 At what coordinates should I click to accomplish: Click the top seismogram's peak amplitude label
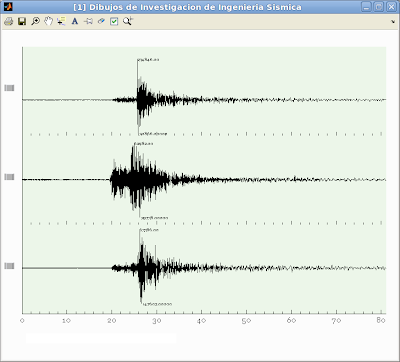pos(148,60)
